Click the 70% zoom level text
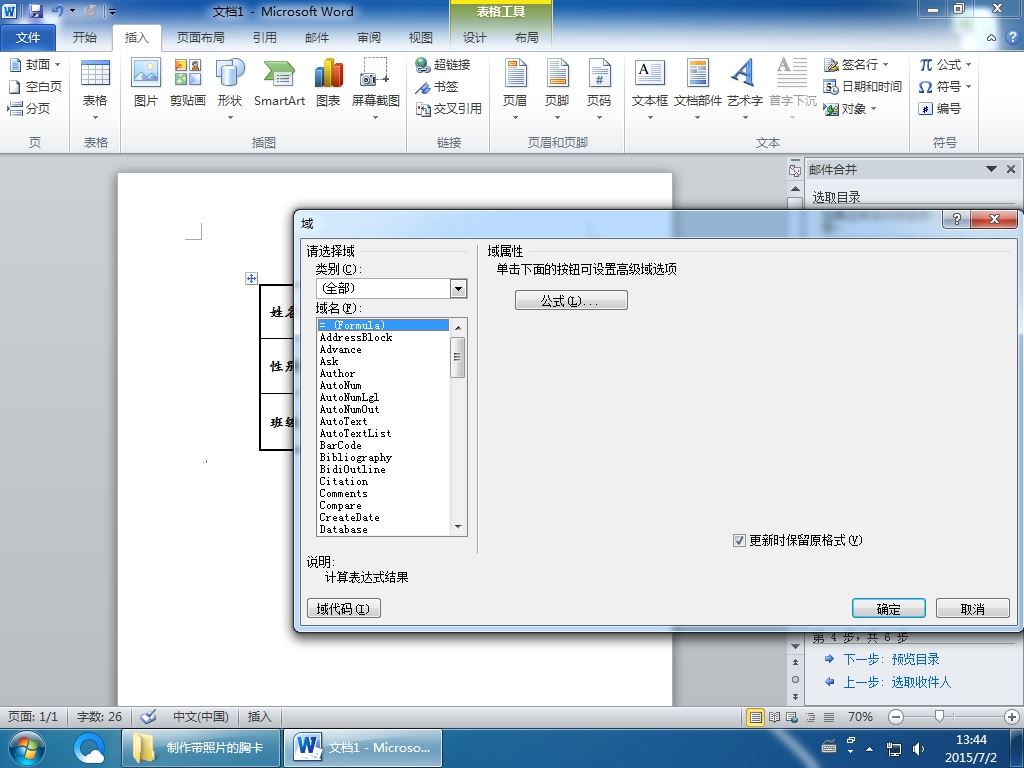This screenshot has height=768, width=1024. [860, 717]
